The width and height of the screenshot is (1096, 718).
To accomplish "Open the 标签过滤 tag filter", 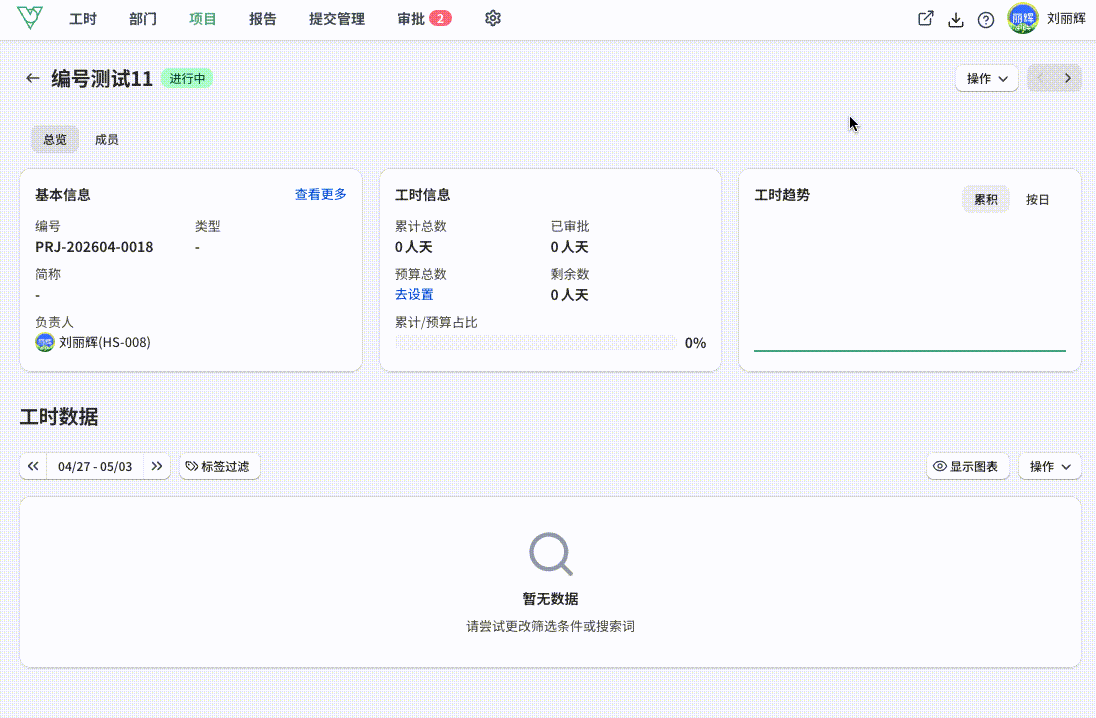I will pos(219,466).
